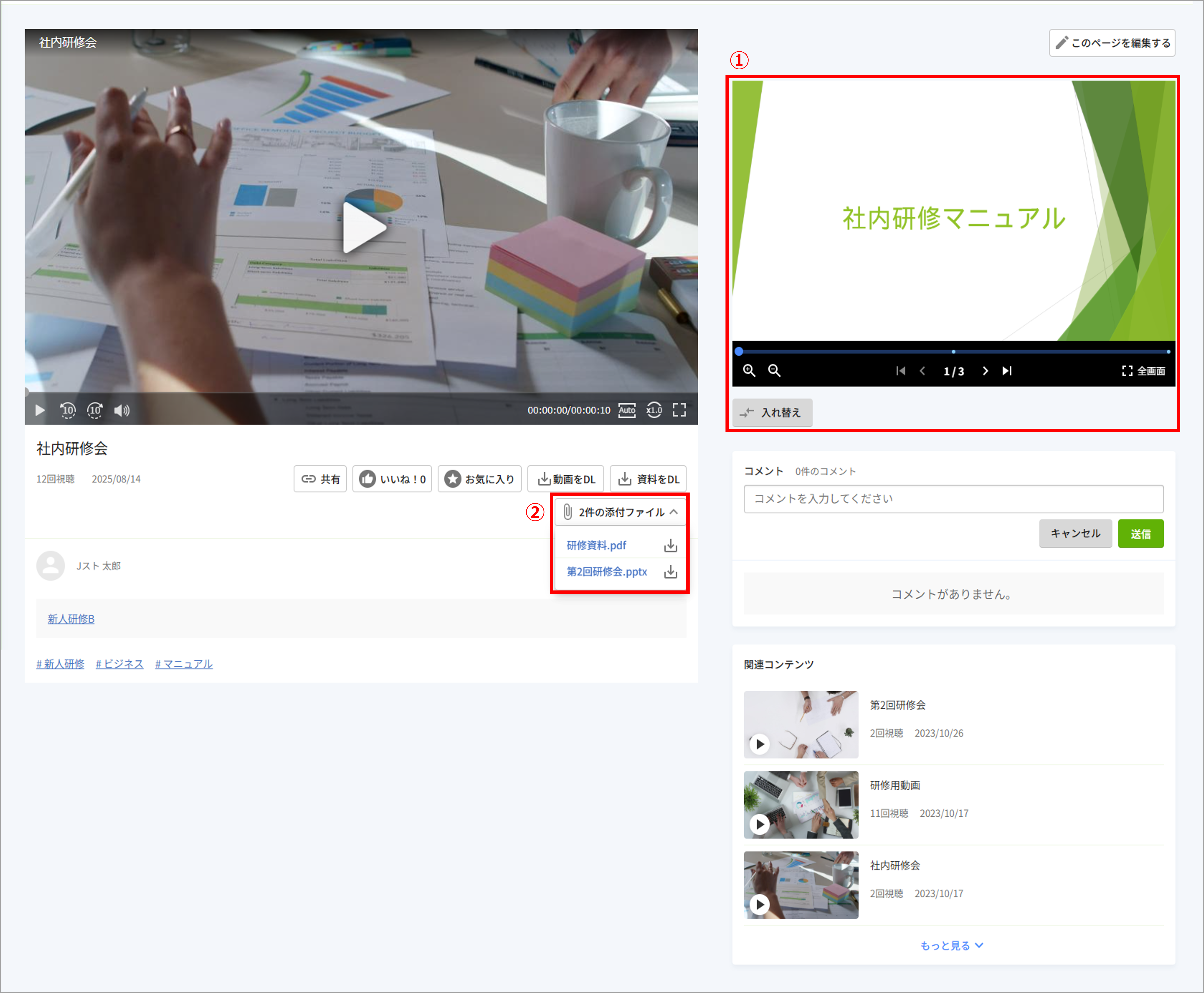
Task: Open slide viewer in 全画面
Action: coord(1143,371)
